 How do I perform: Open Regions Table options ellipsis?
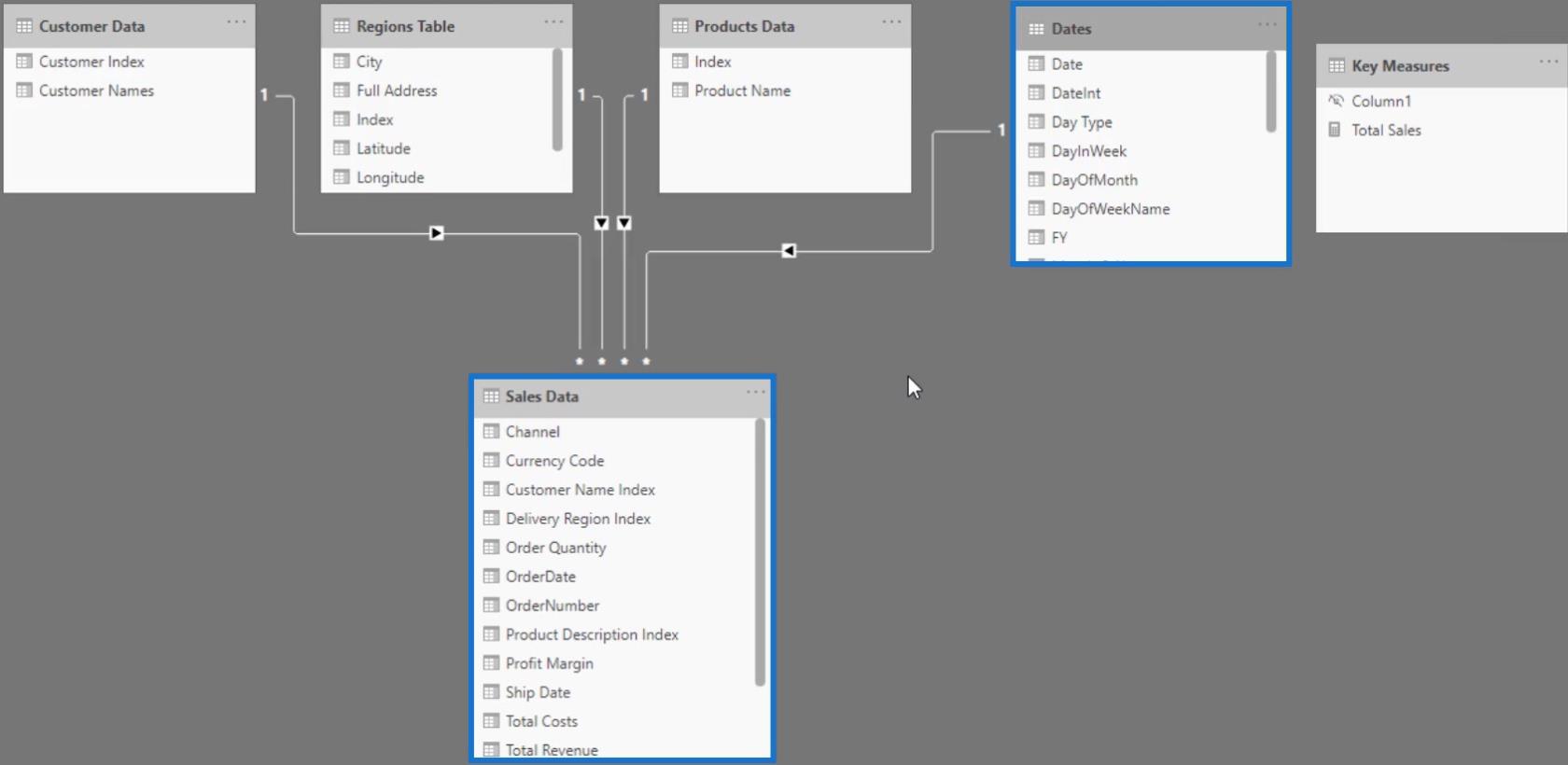click(554, 21)
